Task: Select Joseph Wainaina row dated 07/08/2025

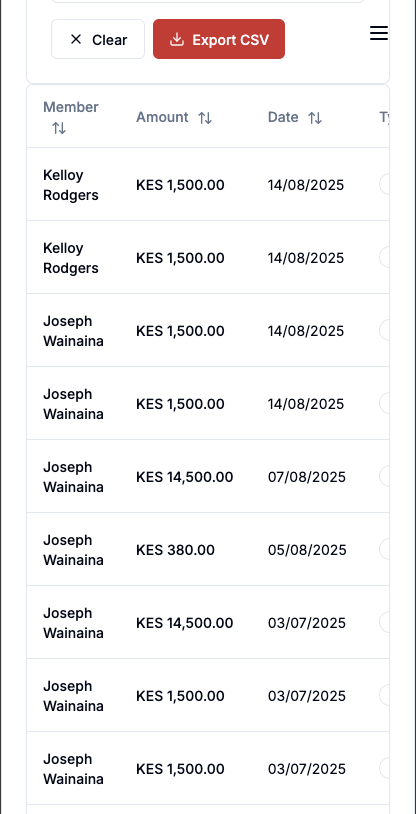Action: point(208,476)
